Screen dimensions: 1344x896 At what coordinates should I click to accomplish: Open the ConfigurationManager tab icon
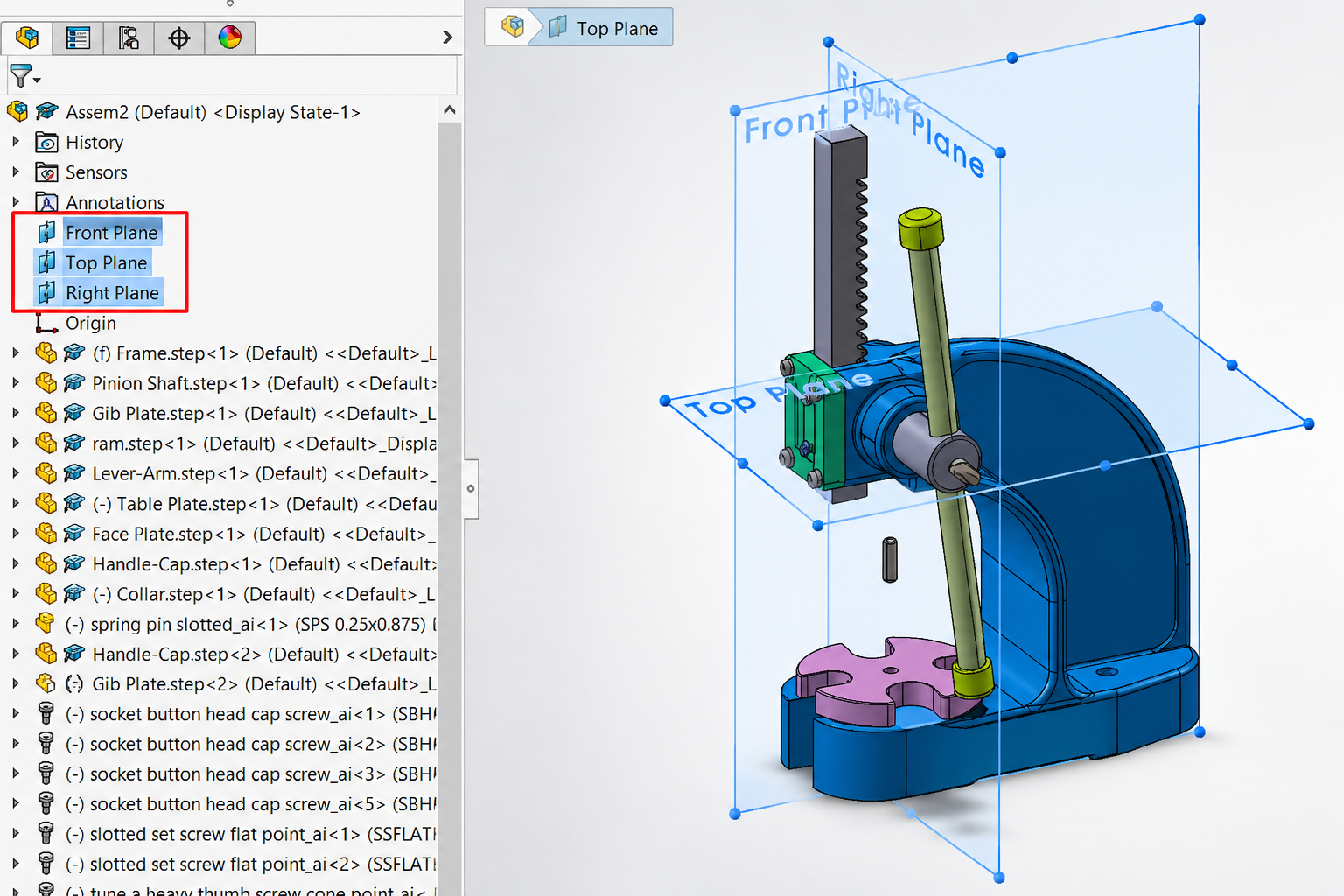coord(129,38)
